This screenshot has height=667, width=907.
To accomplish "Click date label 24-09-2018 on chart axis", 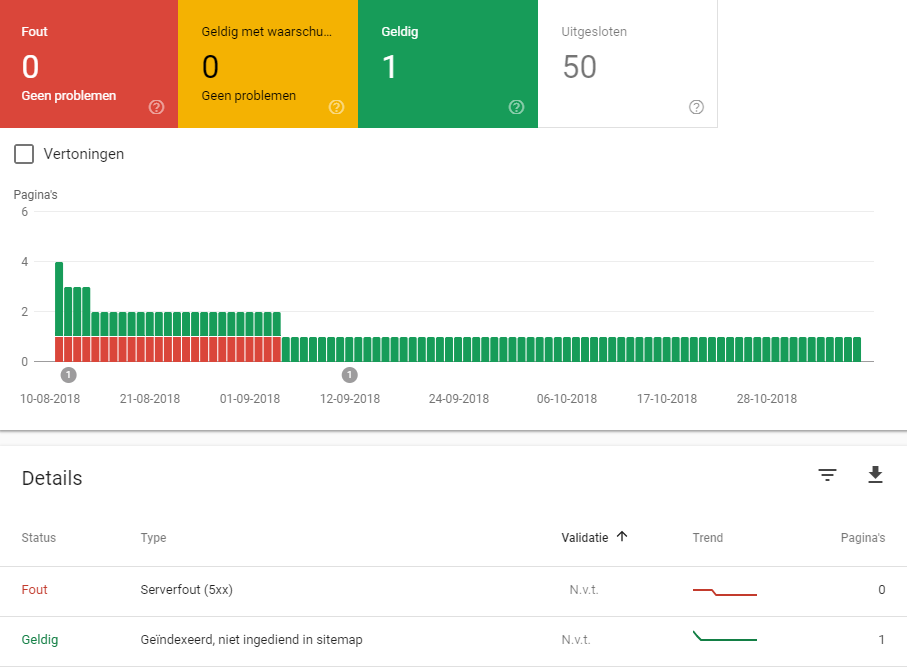I will pos(459,399).
